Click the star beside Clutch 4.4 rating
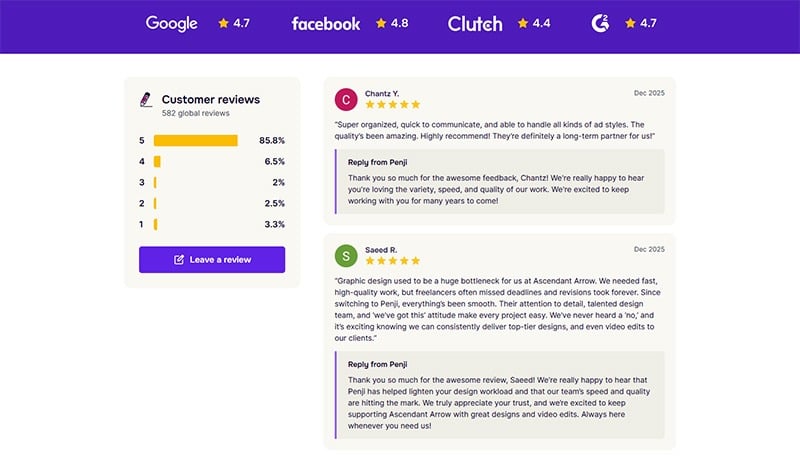 (x=523, y=23)
